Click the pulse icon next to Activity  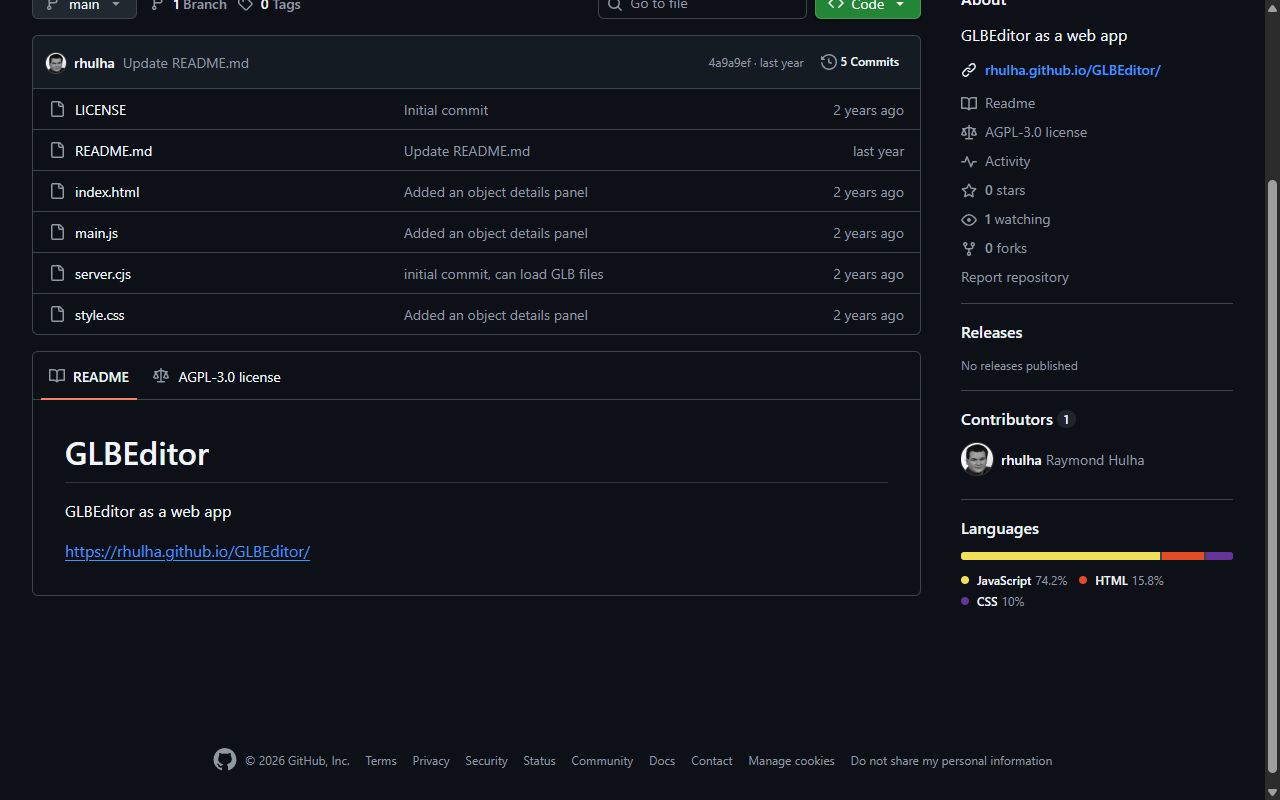(968, 161)
